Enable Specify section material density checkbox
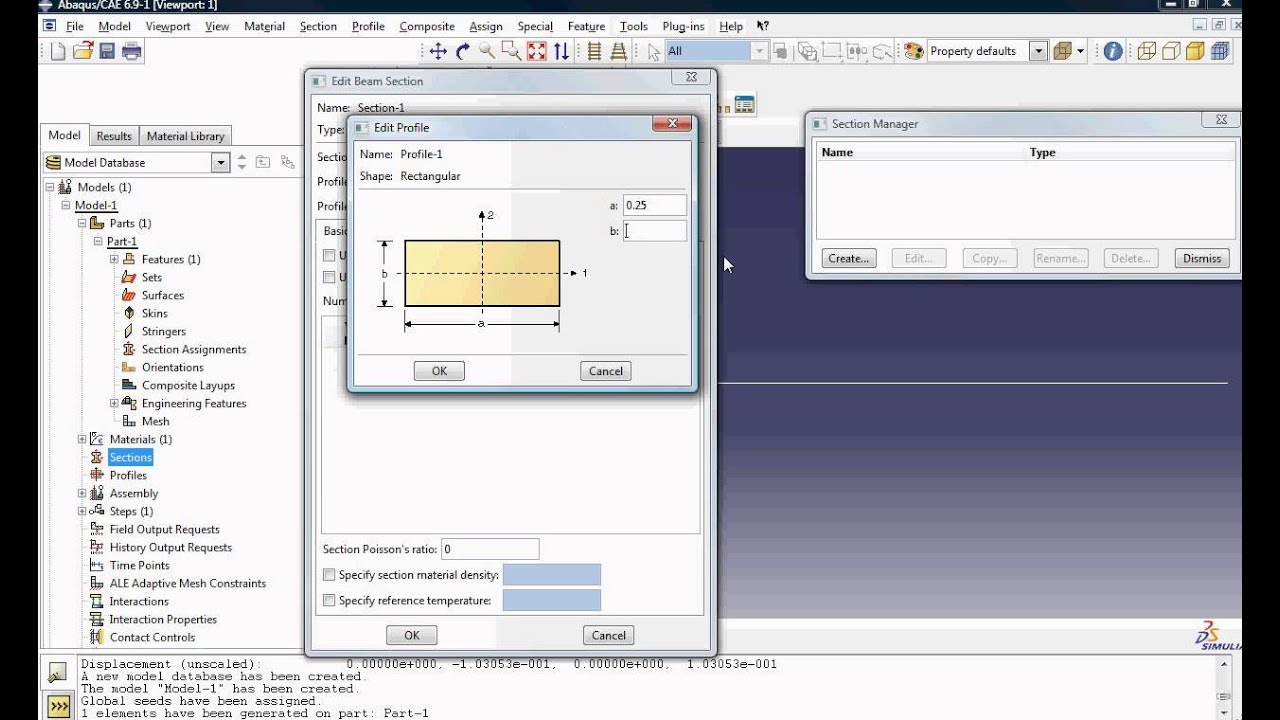Image resolution: width=1280 pixels, height=720 pixels. (x=329, y=575)
